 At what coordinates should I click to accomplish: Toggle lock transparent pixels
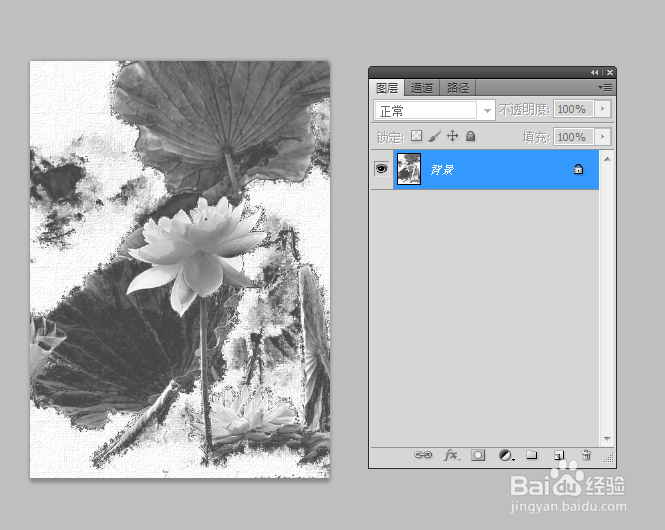(x=416, y=136)
